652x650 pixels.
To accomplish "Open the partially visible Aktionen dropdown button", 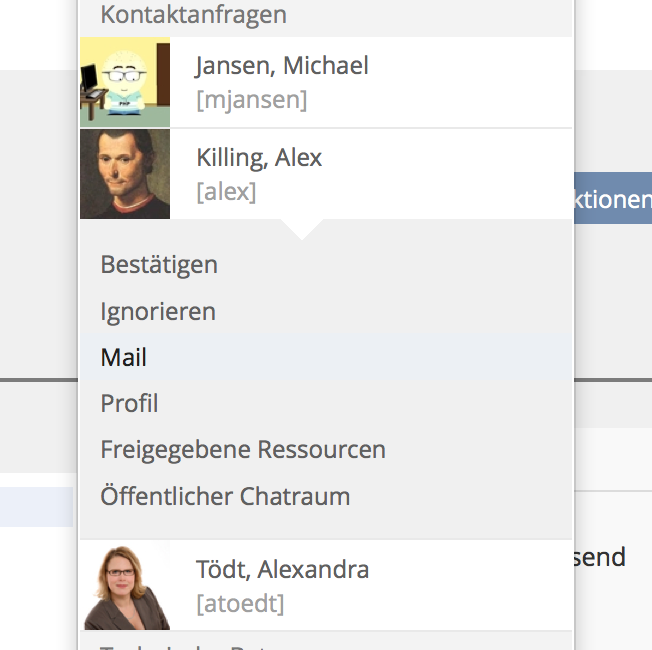I will click(x=612, y=199).
